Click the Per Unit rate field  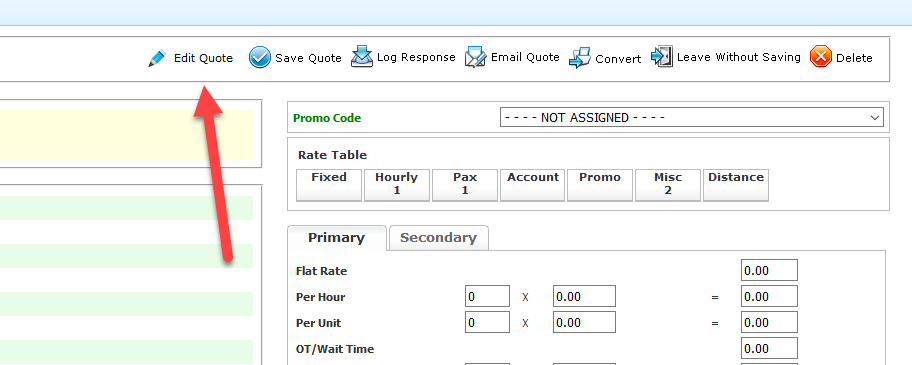tap(584, 322)
